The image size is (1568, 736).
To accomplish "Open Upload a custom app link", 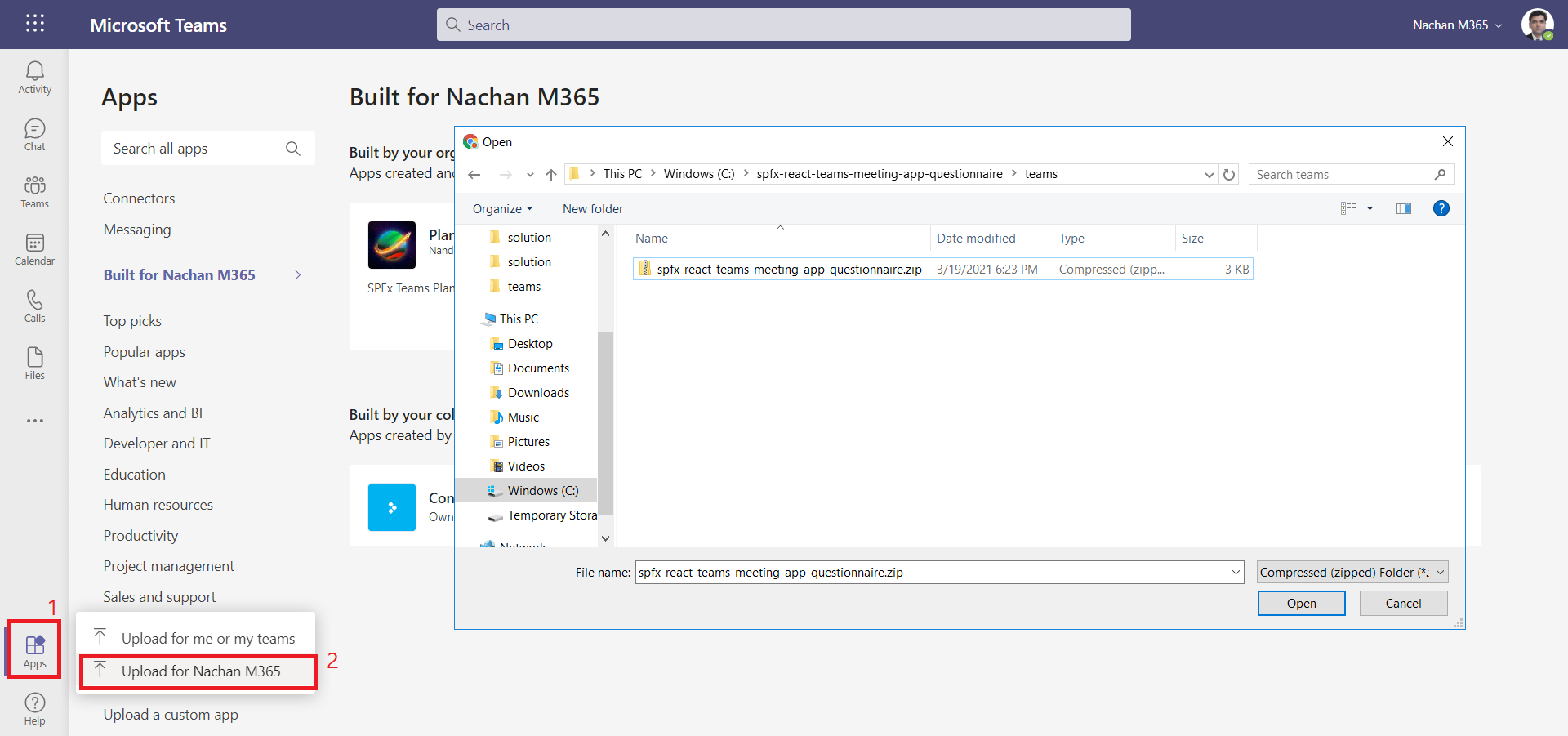I will tap(170, 714).
